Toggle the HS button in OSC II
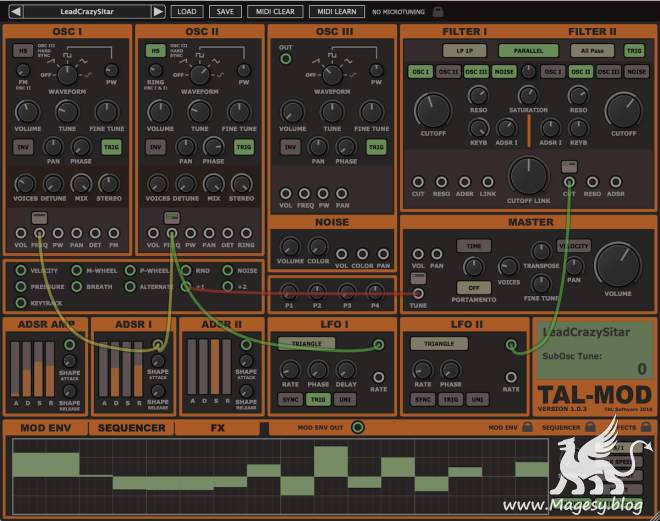Screen dimensions: 660x521 click(x=156, y=51)
